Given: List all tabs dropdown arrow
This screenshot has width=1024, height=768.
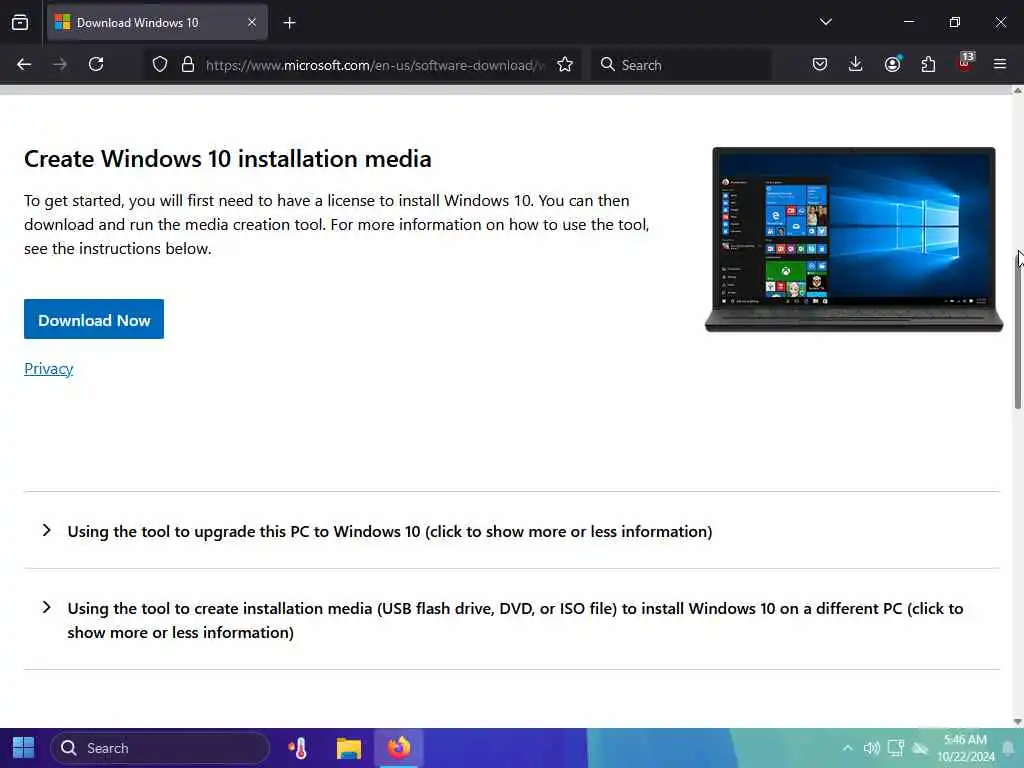Looking at the screenshot, I should (825, 22).
